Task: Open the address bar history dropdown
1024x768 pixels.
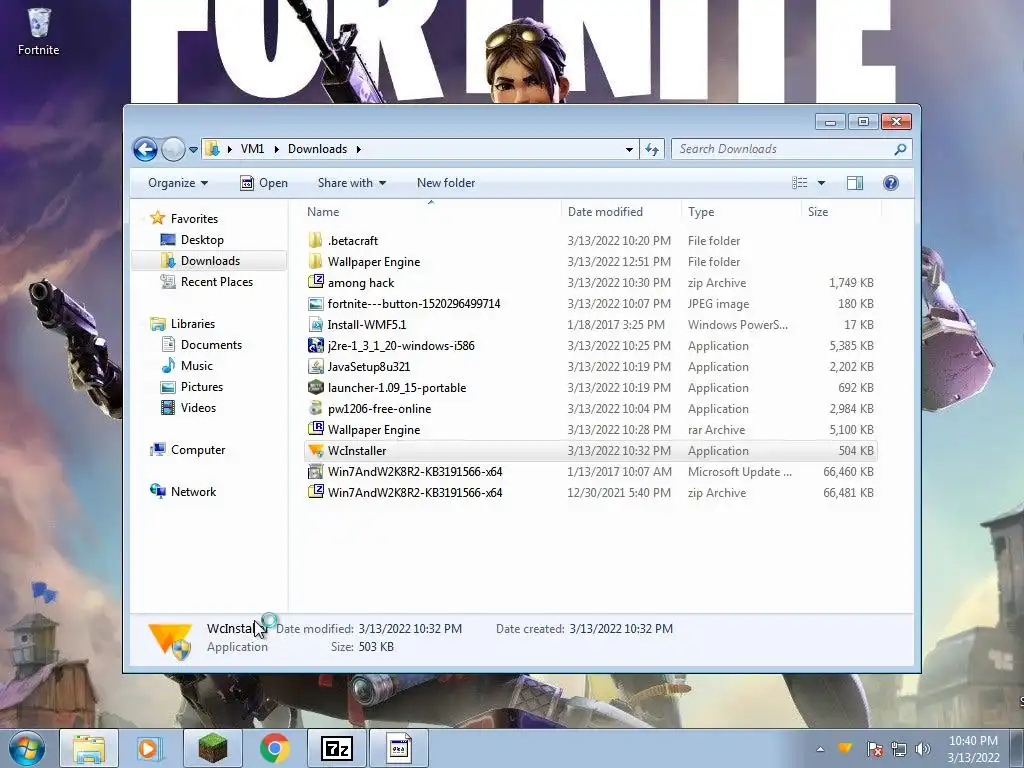Action: click(x=629, y=150)
